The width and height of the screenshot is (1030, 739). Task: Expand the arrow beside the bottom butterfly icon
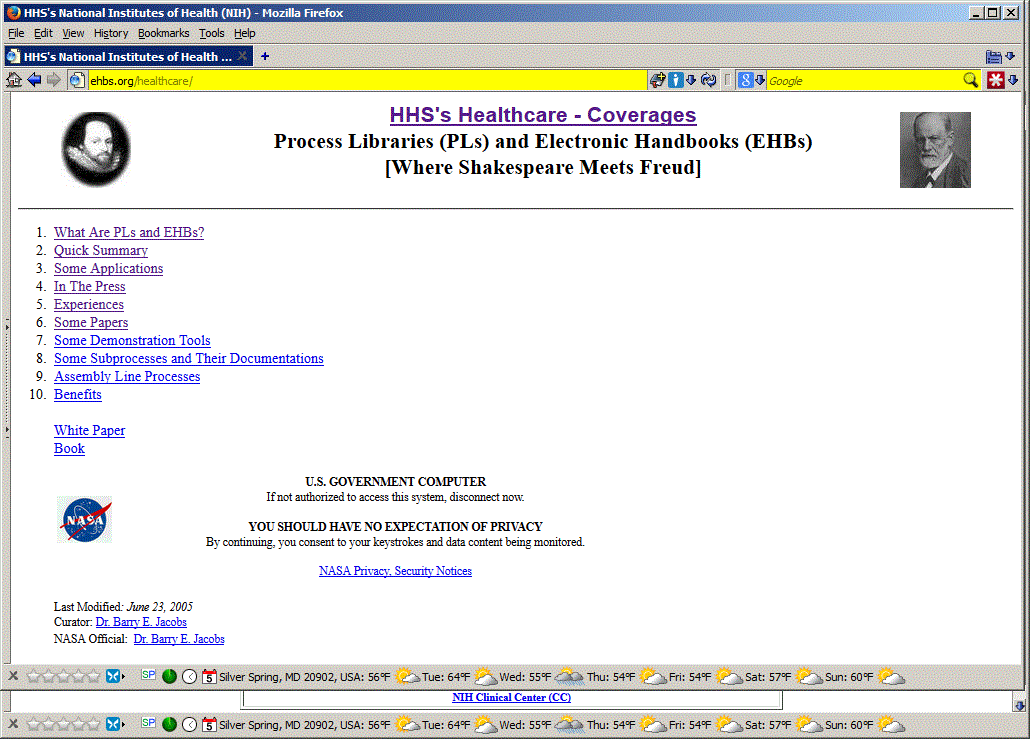coord(123,724)
